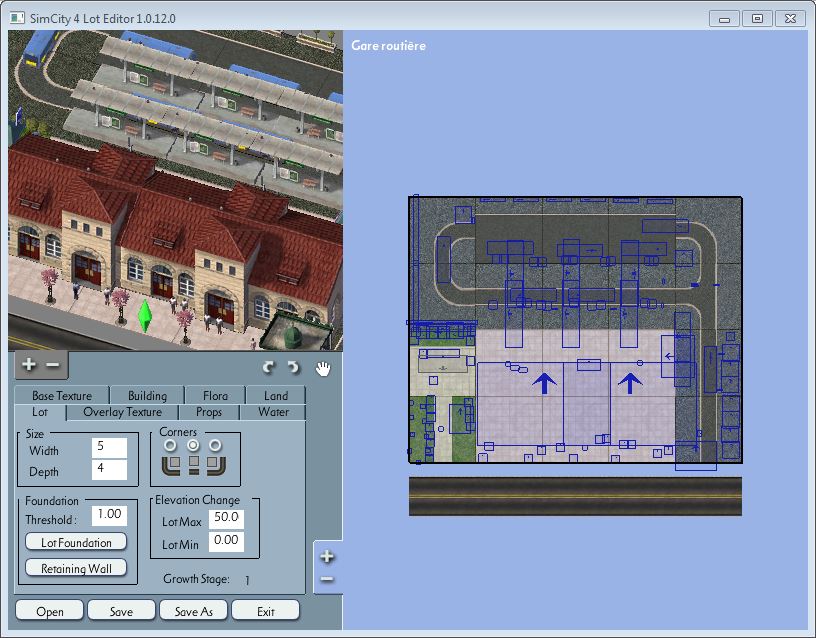Zoom out the lot plan view
This screenshot has height=638, width=816.
[327, 579]
